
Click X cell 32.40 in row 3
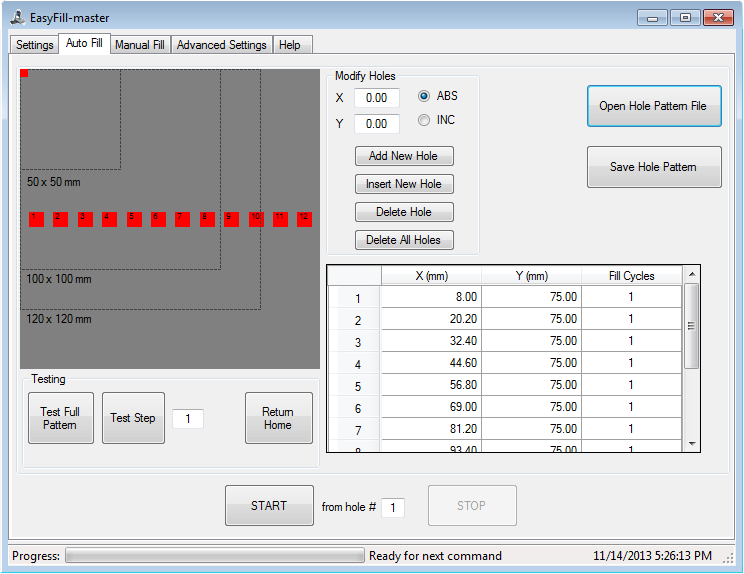pos(431,341)
